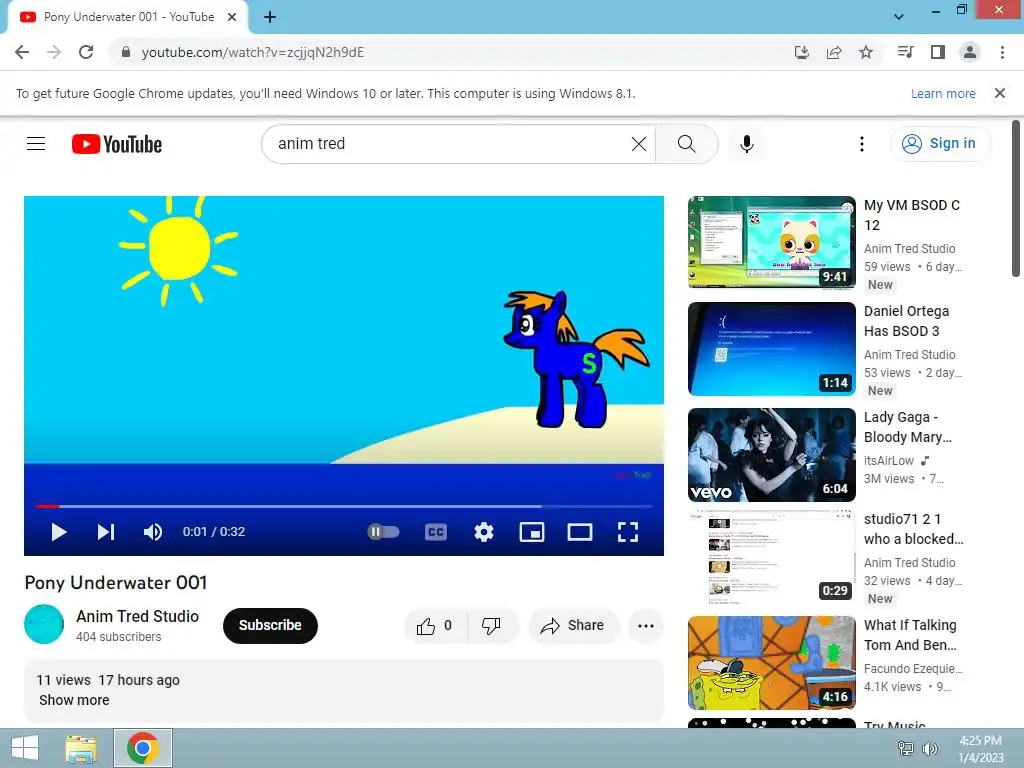This screenshot has width=1024, height=768.
Task: Click itsAirLow channel name
Action: tap(889, 461)
